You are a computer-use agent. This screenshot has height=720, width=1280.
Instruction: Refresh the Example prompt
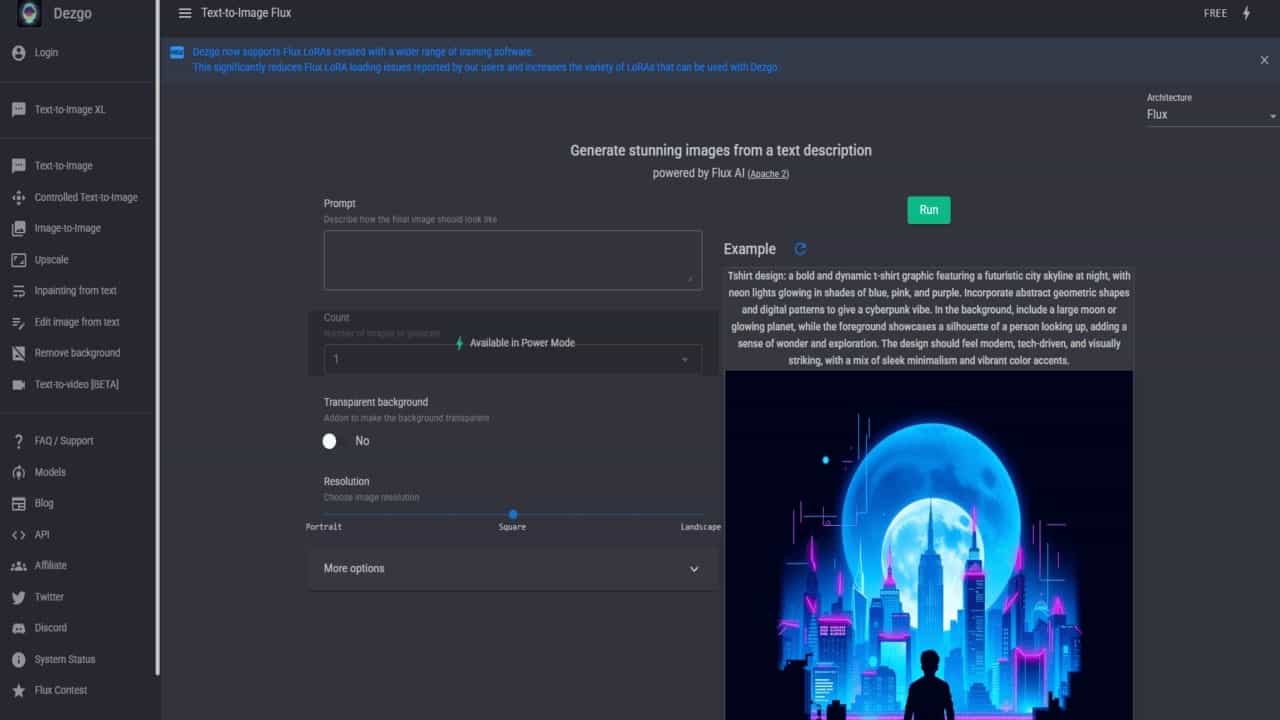pyautogui.click(x=798, y=249)
